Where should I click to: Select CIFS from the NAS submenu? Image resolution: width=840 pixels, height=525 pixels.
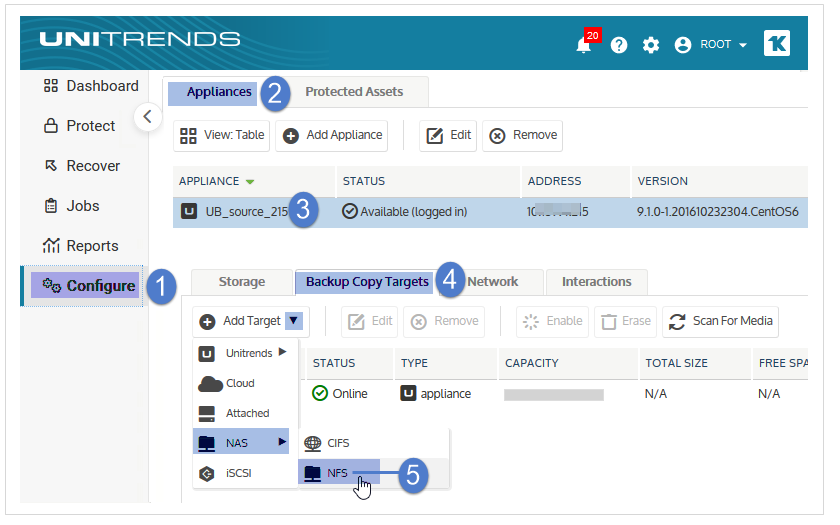click(373, 444)
